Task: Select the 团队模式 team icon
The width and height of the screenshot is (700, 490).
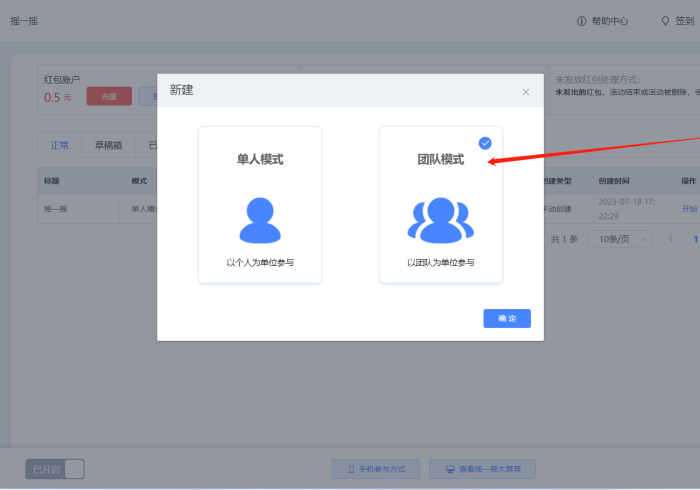Action: coord(440,221)
